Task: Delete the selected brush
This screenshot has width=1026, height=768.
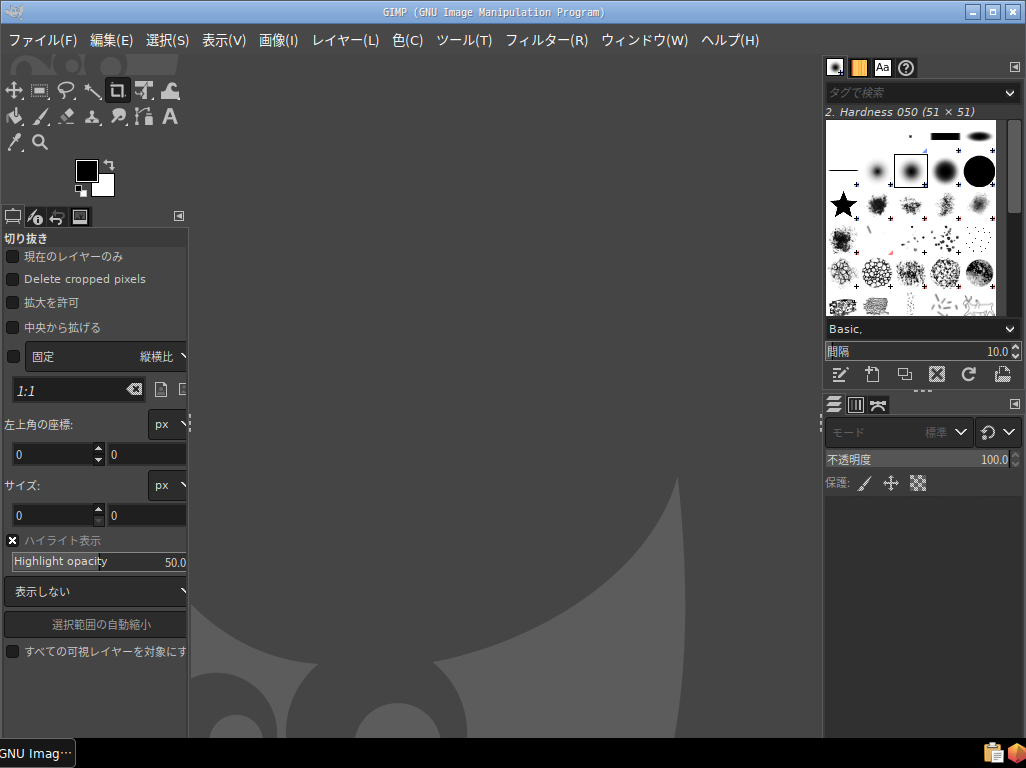Action: 937,374
